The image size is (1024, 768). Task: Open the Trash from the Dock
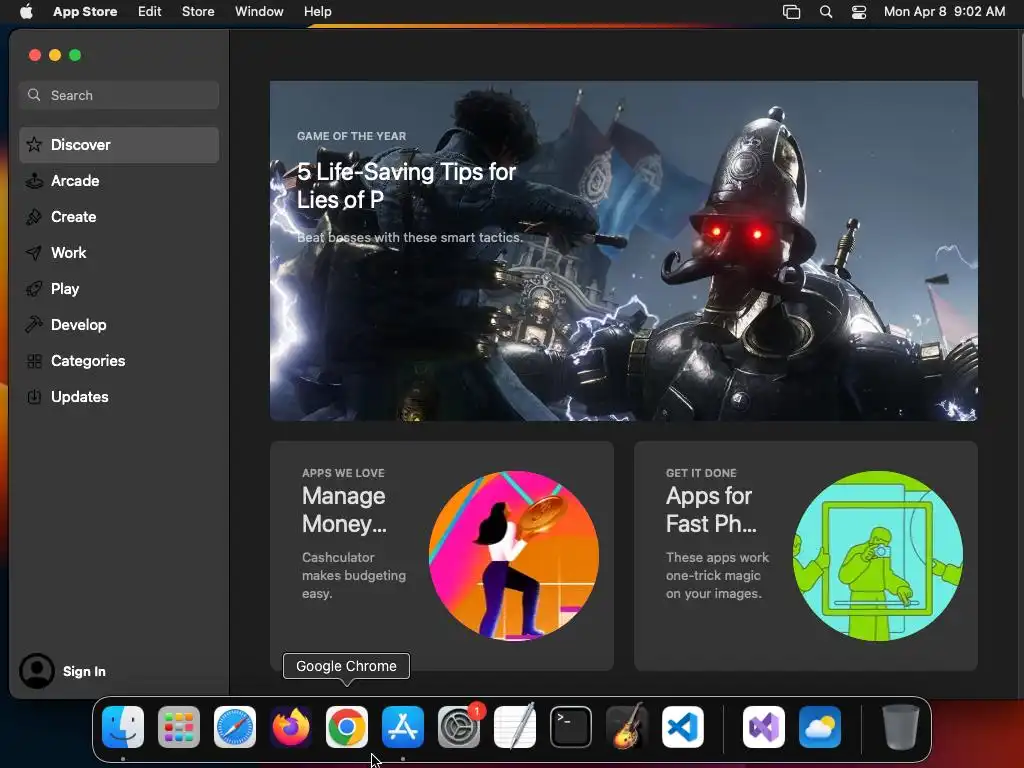pyautogui.click(x=901, y=727)
